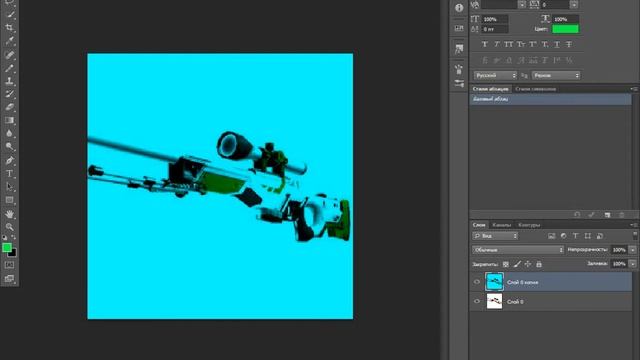Select the Horizontal Type tool

coord(9,173)
